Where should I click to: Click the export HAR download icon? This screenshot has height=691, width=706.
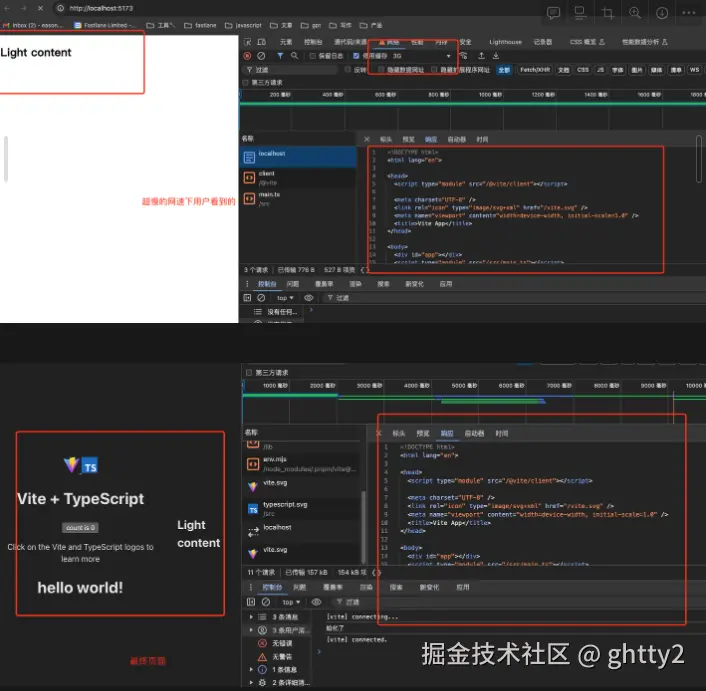pos(496,56)
